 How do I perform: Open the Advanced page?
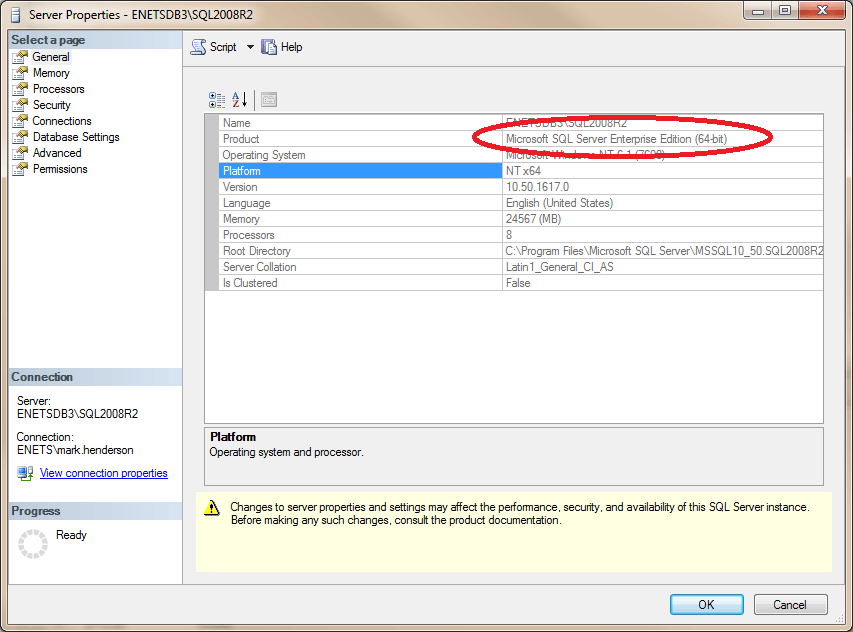[x=57, y=153]
